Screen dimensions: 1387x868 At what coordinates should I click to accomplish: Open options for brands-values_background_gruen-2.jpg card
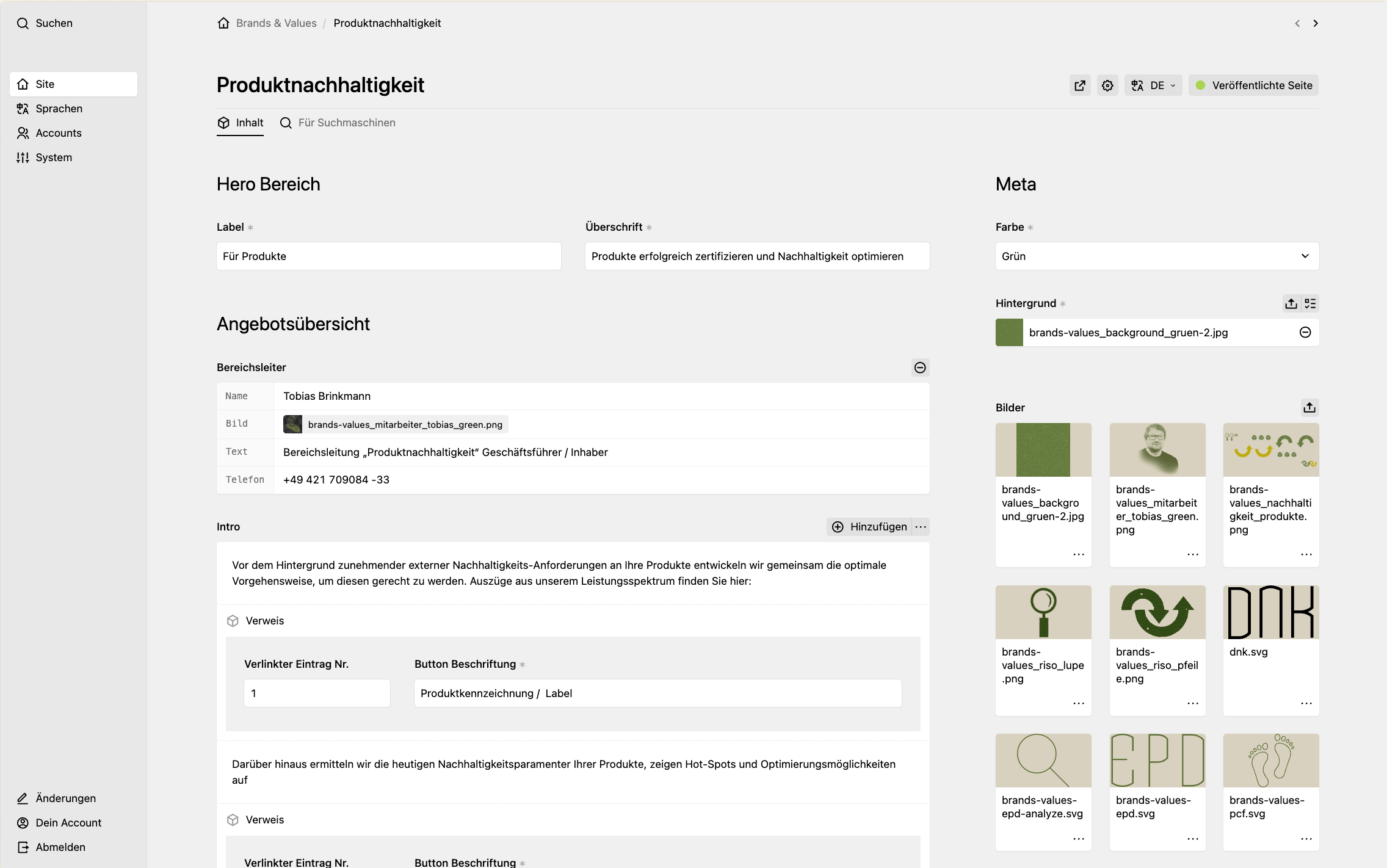(x=1079, y=554)
